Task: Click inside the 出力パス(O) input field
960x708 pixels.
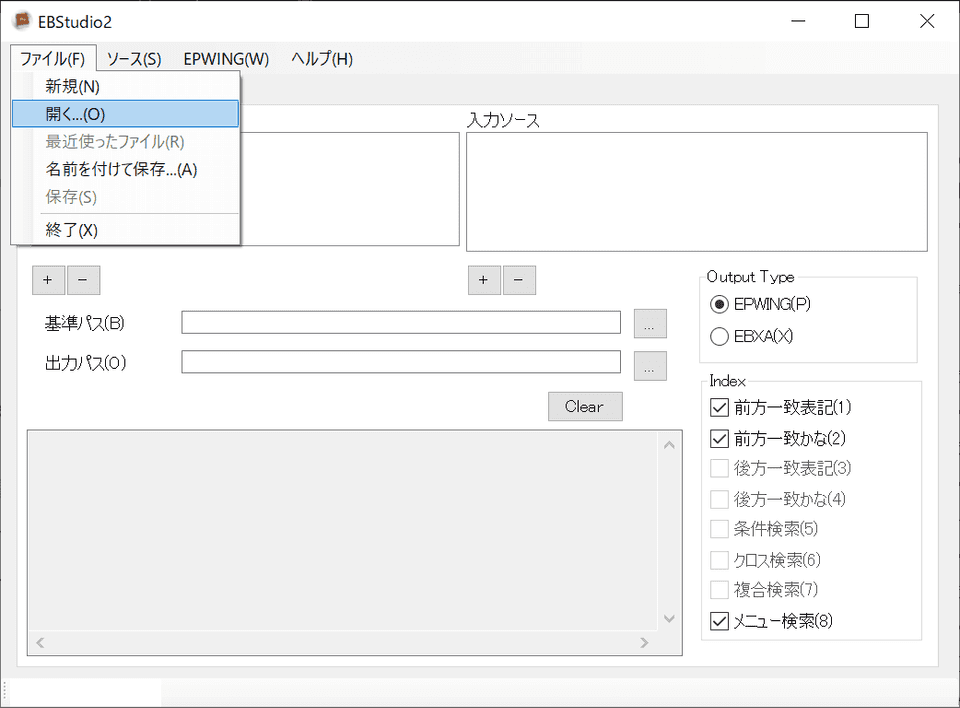Action: [x=400, y=362]
